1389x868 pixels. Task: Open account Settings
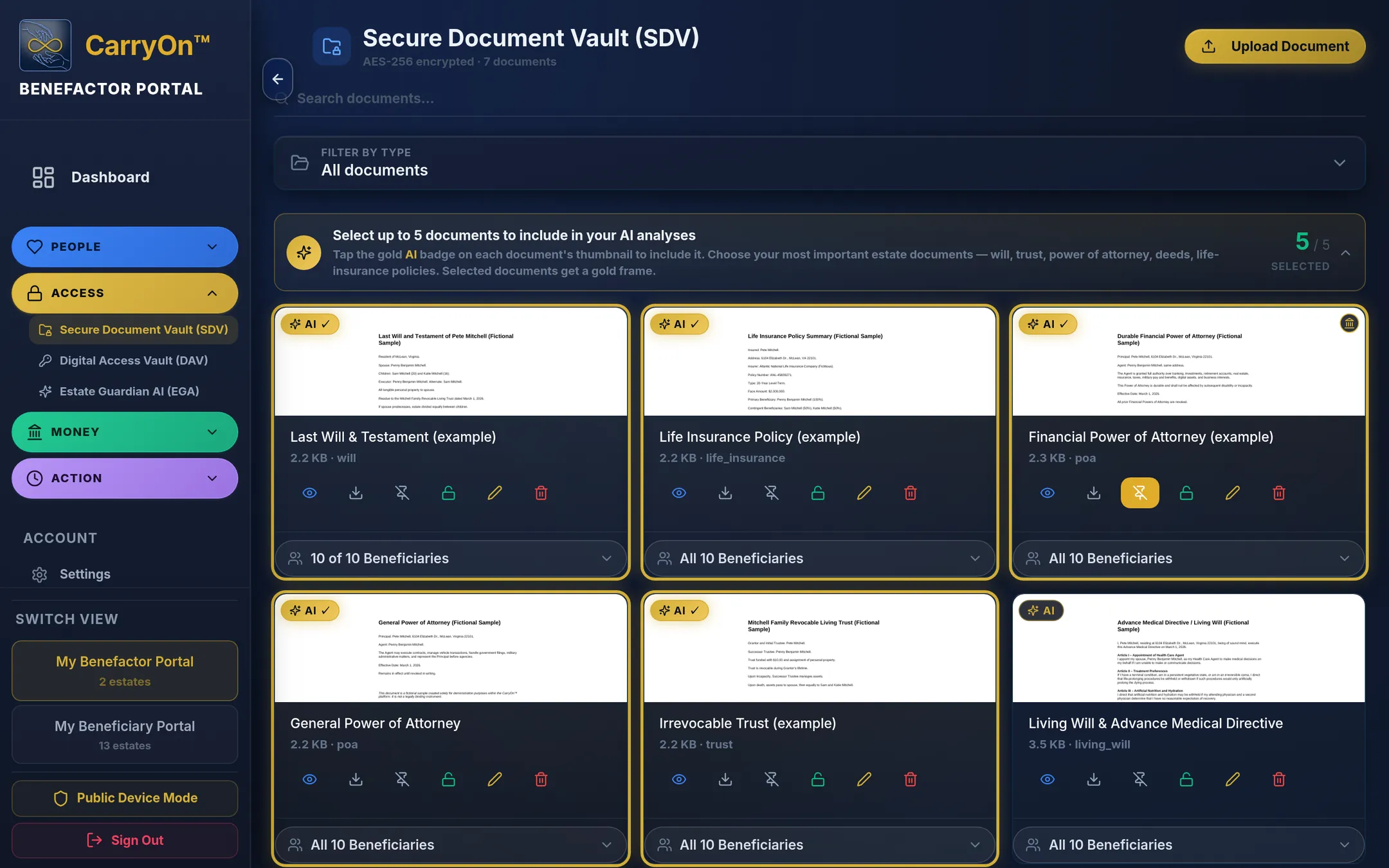click(x=71, y=574)
